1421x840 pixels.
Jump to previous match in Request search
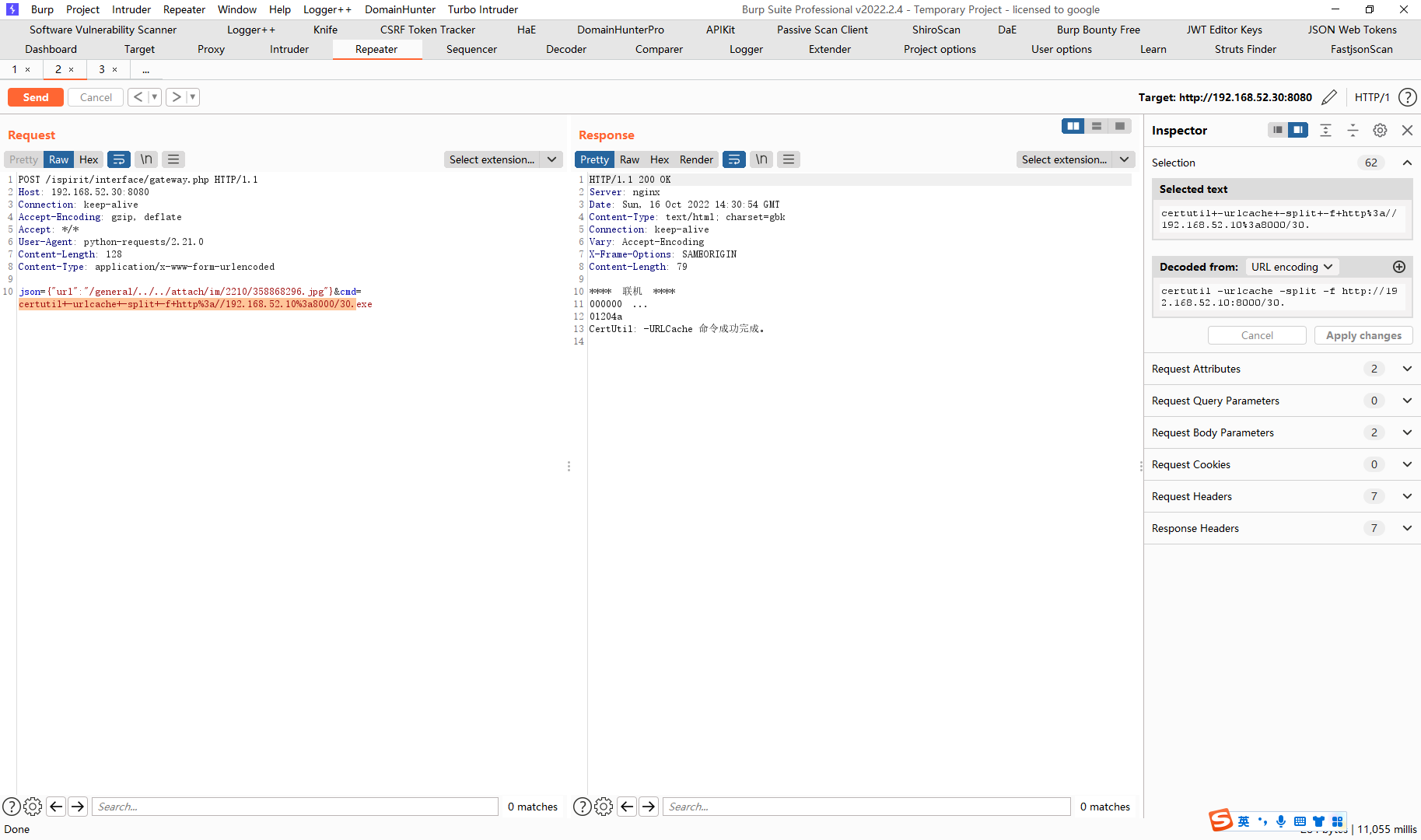[56, 807]
